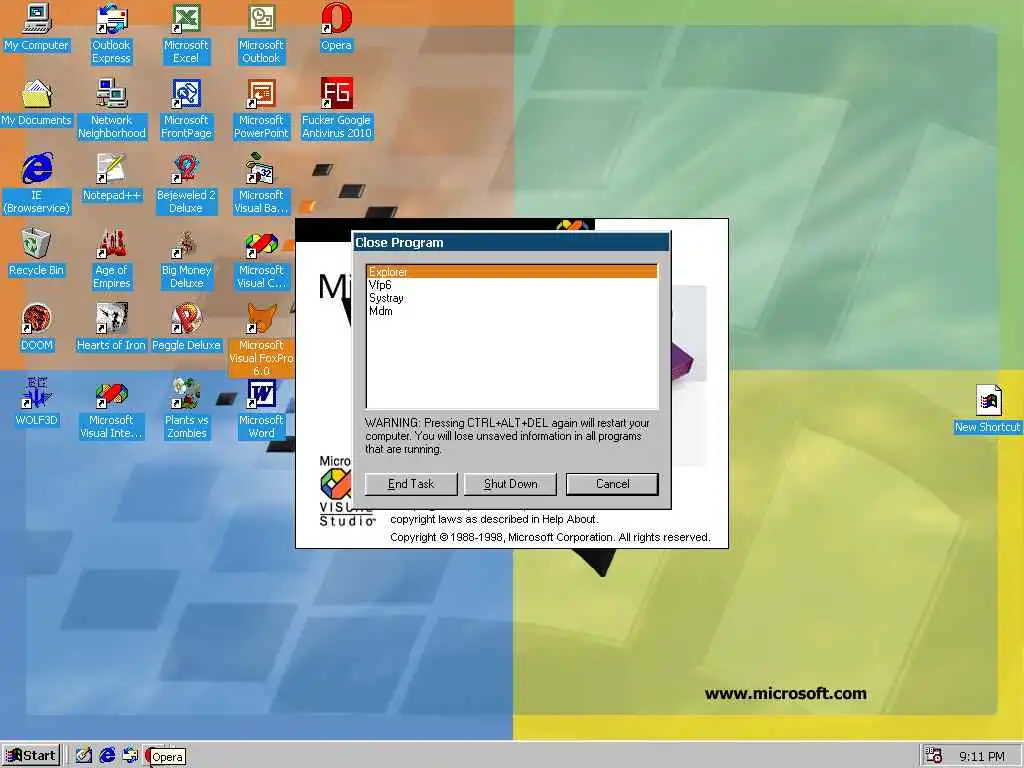Open the Start menu

click(x=31, y=756)
